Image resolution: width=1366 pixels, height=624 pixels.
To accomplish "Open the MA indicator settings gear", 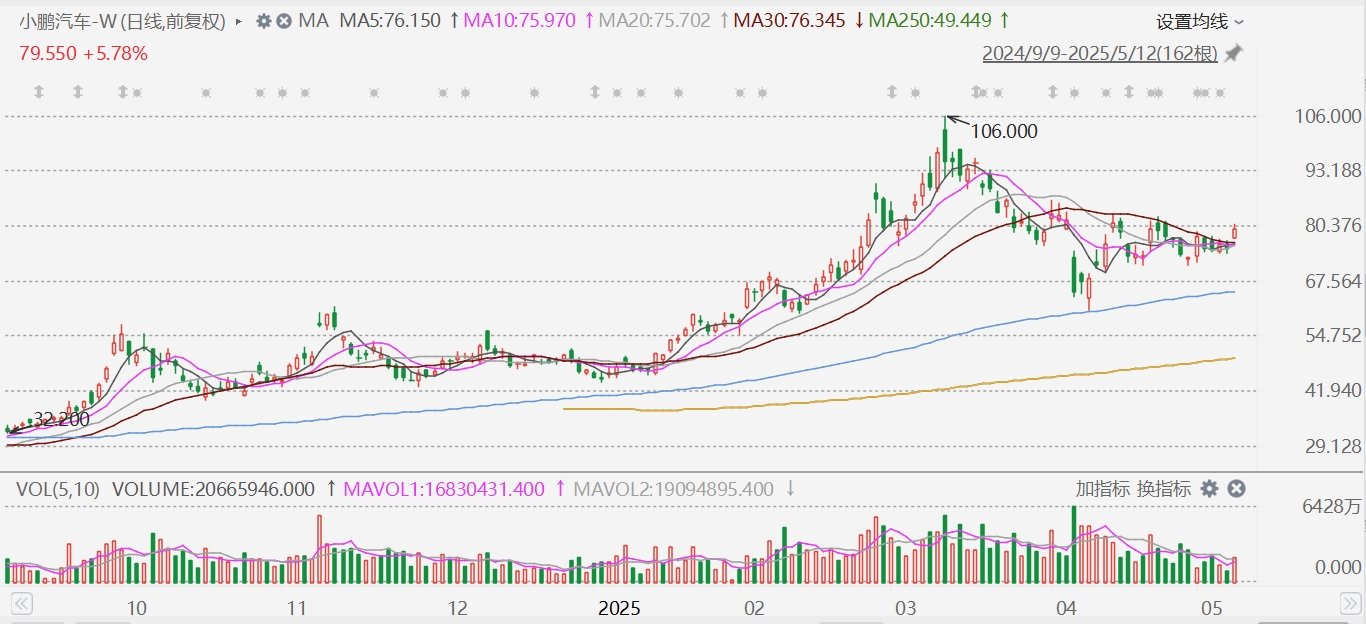I will (264, 20).
